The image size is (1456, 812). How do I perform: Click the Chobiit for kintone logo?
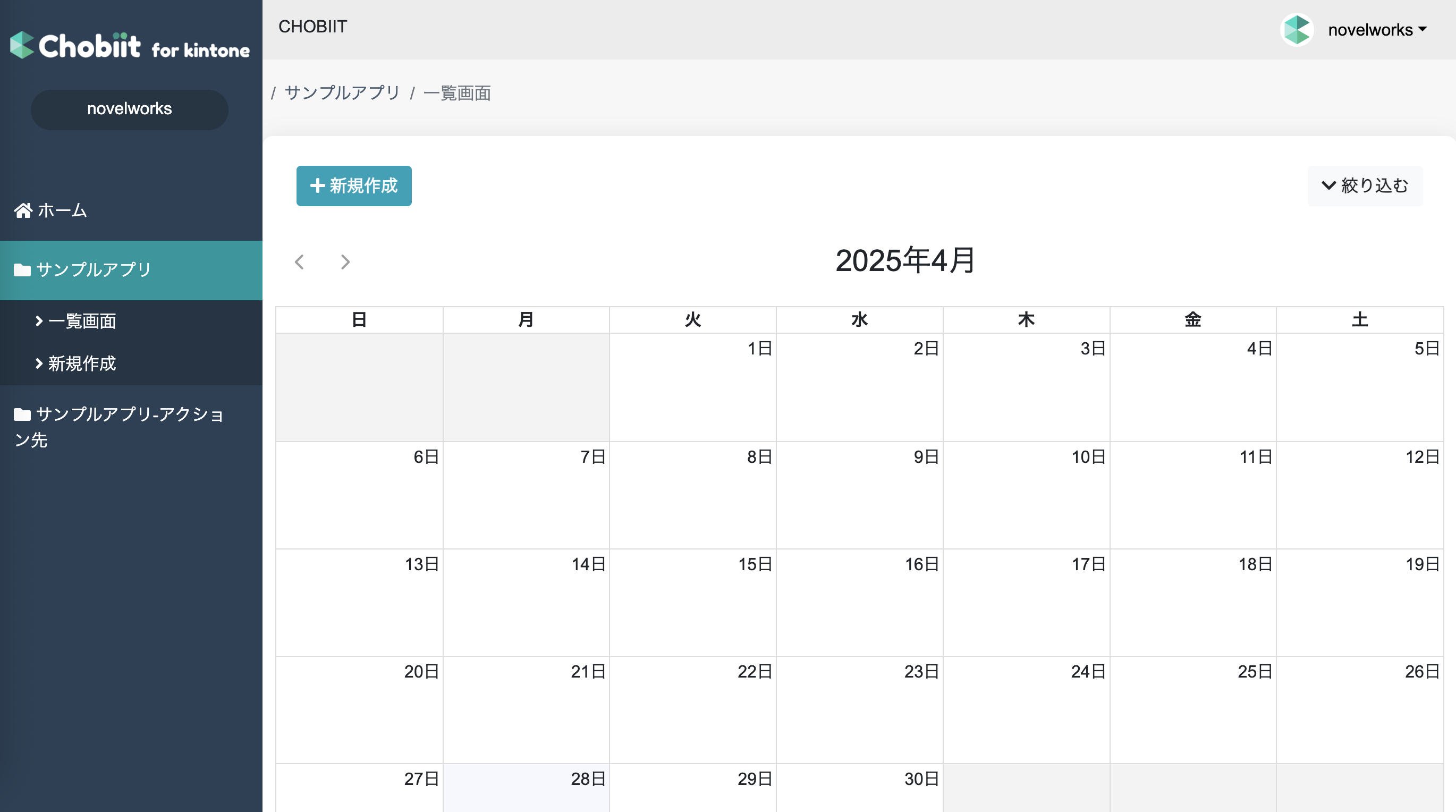[130, 45]
